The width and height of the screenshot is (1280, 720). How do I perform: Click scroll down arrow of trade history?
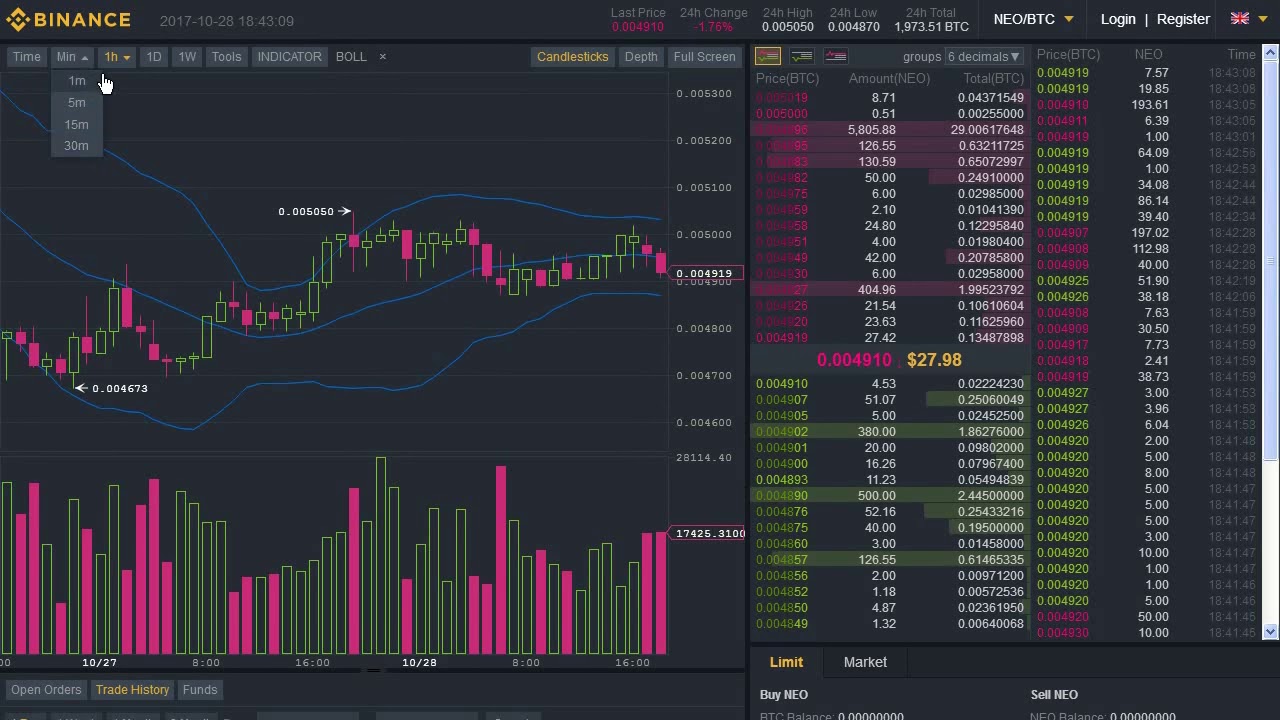pyautogui.click(x=1271, y=631)
